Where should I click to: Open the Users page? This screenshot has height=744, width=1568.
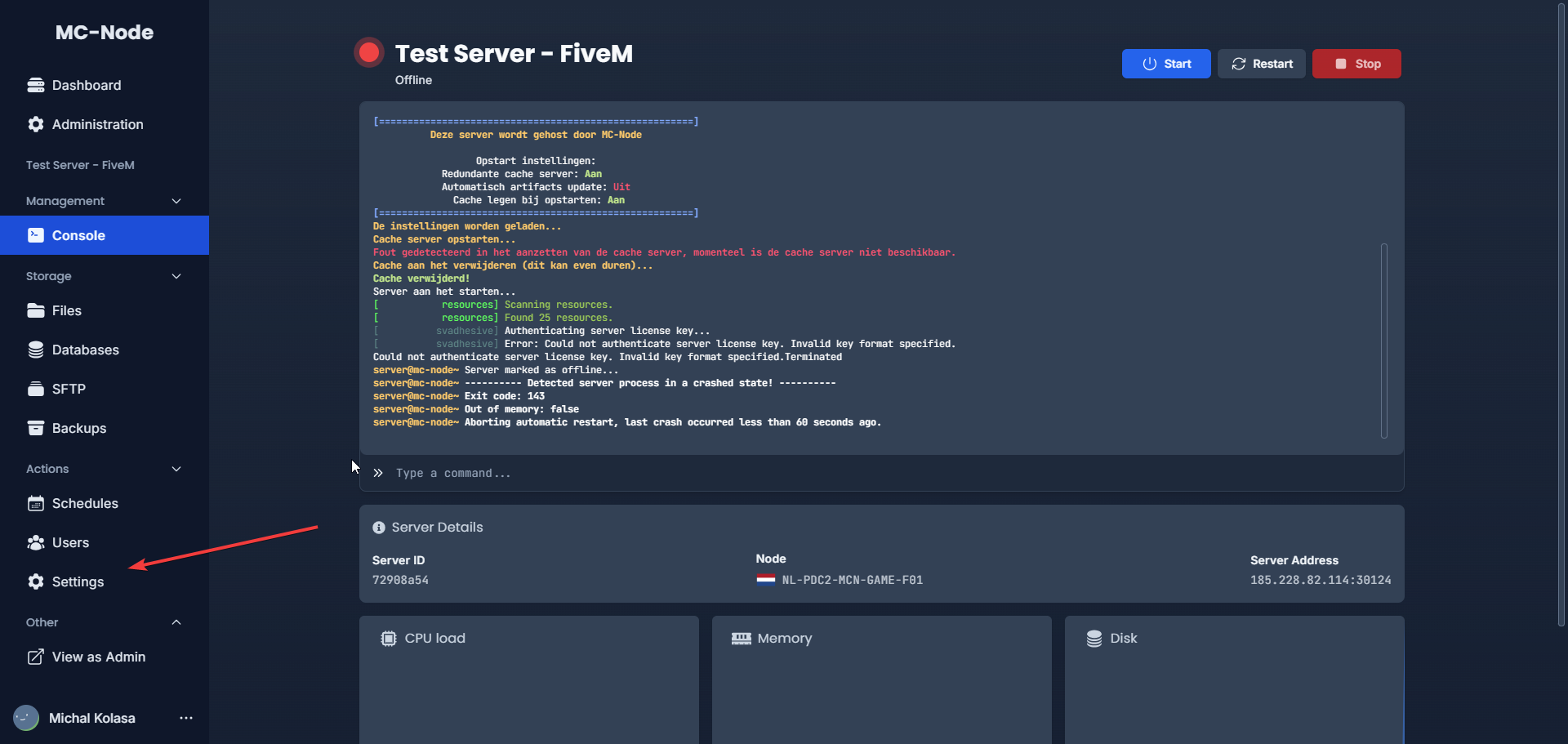[x=105, y=542]
